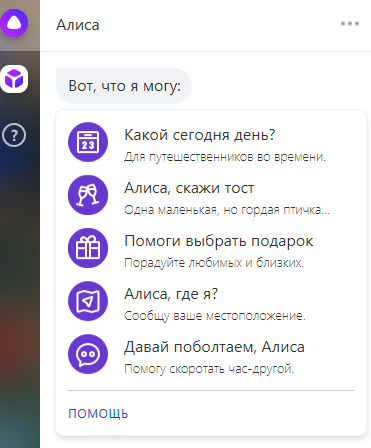This screenshot has height=448, width=371.
Task: Click the 'Алиса' header title
Action: point(78,25)
